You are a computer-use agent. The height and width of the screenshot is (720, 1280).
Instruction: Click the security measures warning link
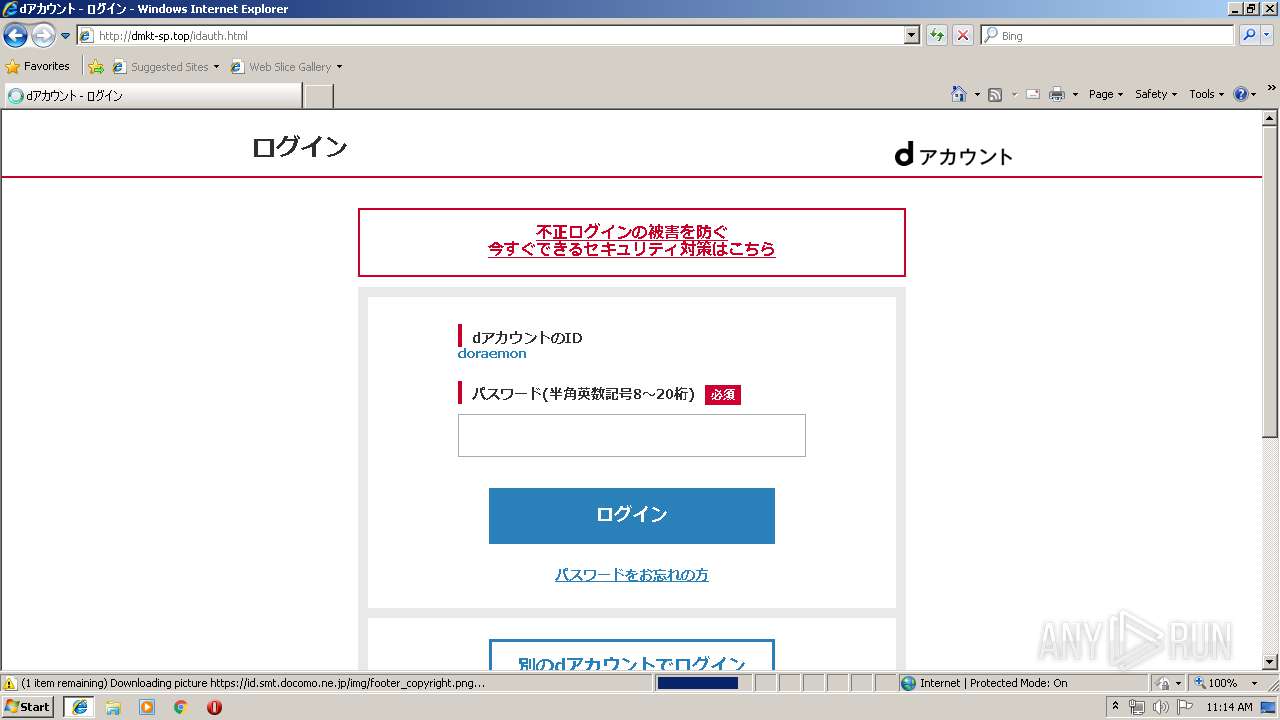click(x=631, y=241)
